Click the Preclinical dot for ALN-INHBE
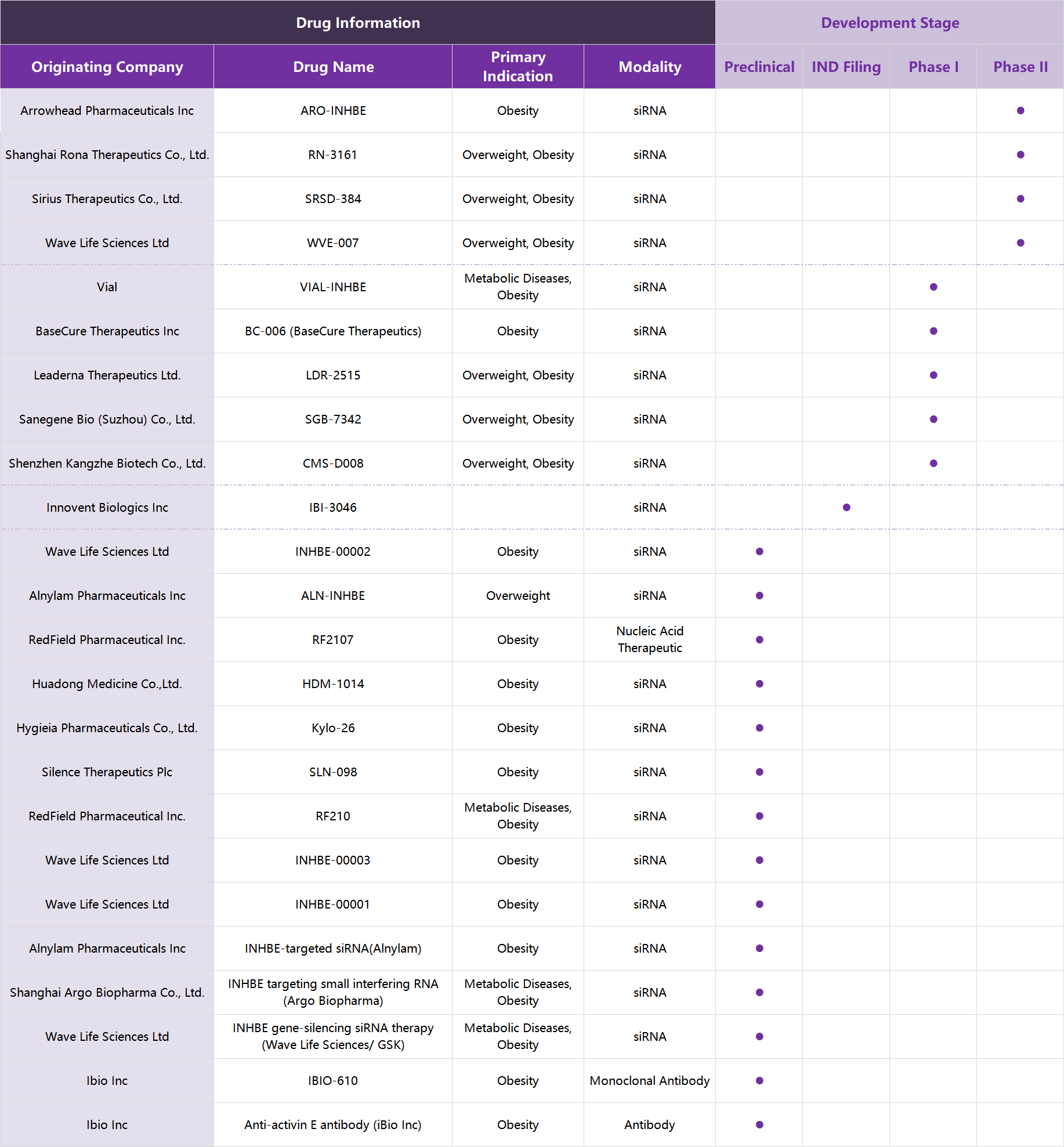Screen dimensions: 1064x1147 pyautogui.click(x=759, y=596)
